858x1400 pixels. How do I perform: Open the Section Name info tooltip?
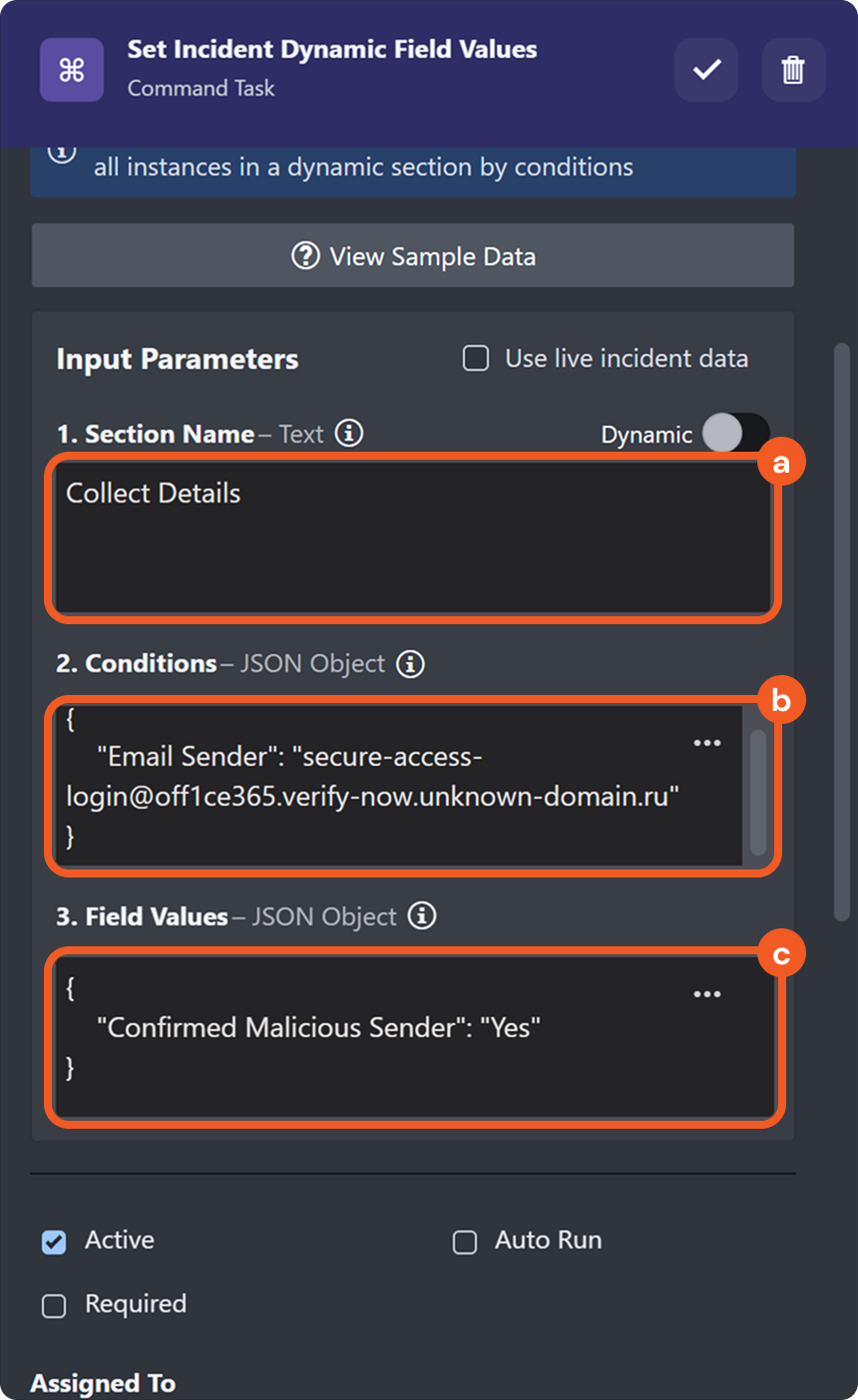point(351,433)
